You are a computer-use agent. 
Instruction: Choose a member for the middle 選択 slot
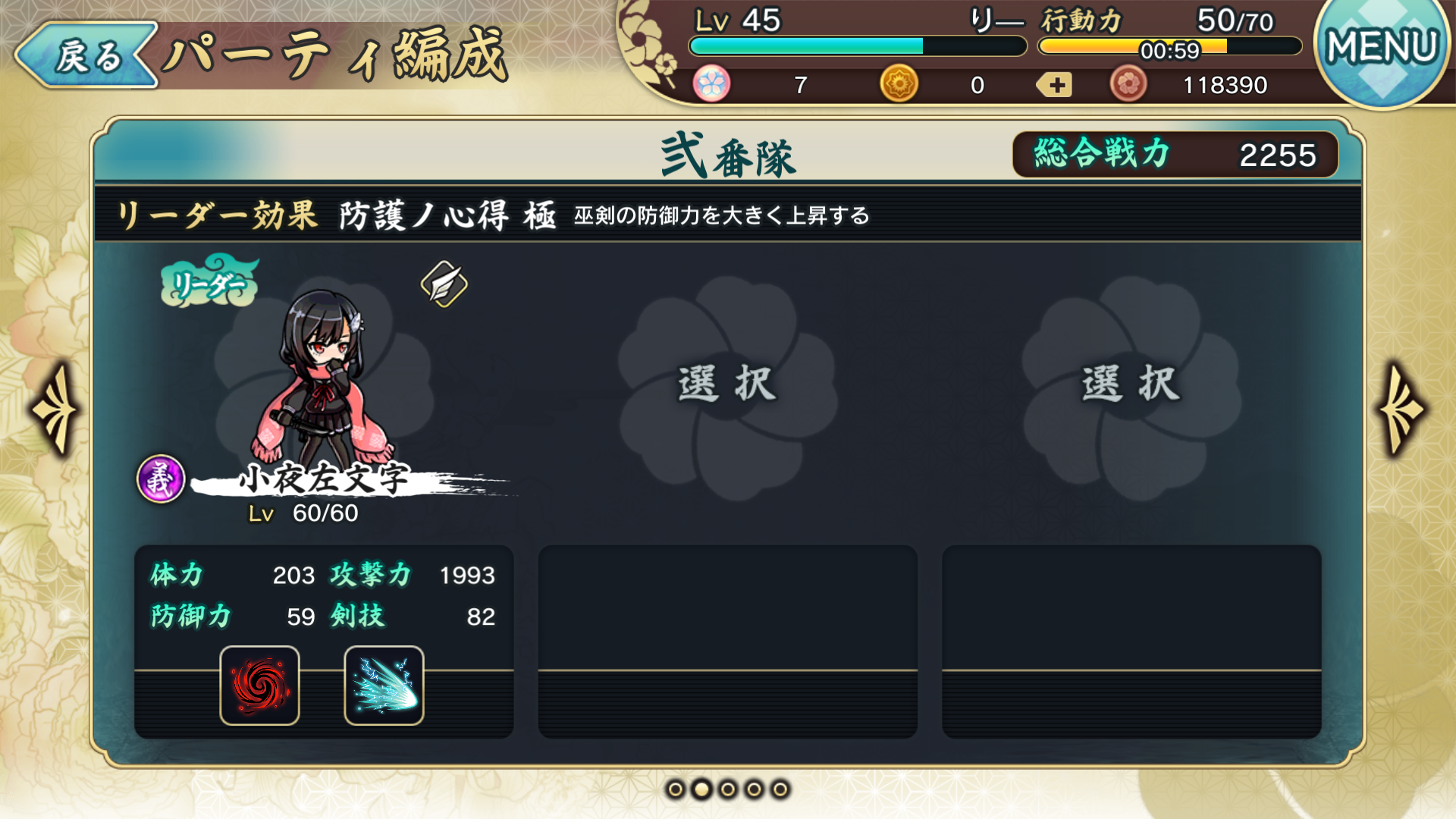pyautogui.click(x=727, y=387)
